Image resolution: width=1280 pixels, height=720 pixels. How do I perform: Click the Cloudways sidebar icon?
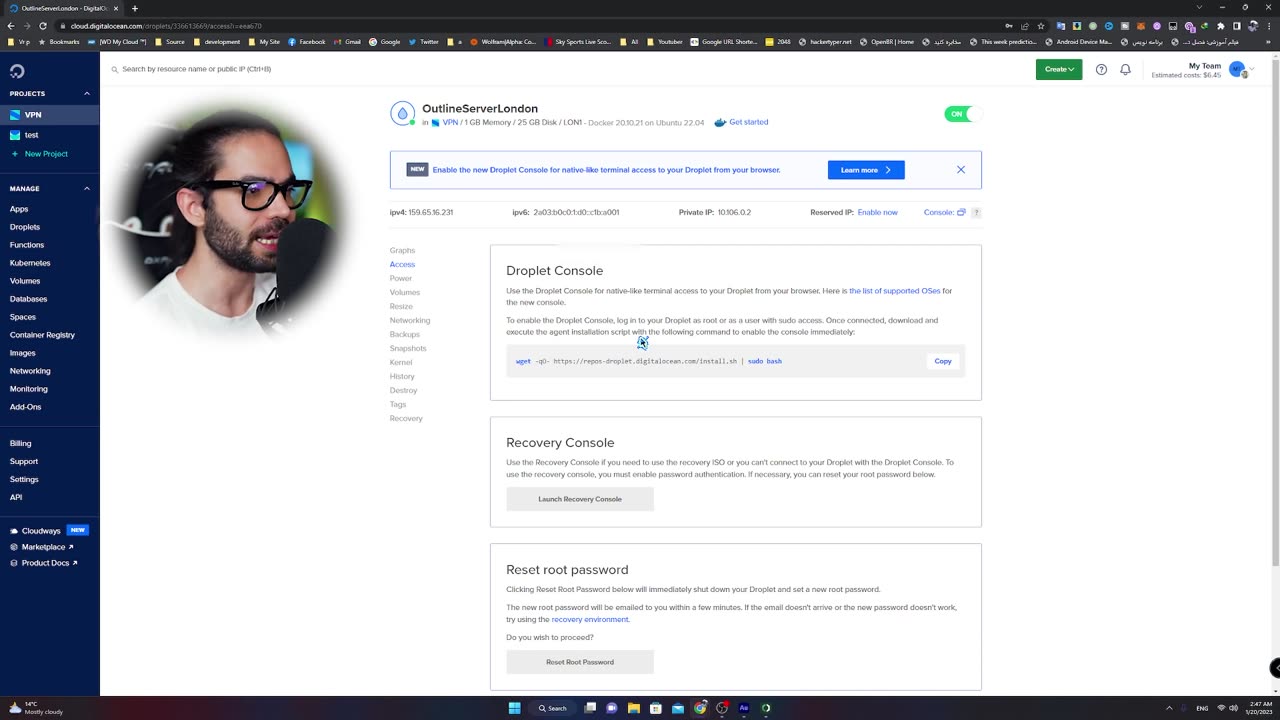coord(14,531)
